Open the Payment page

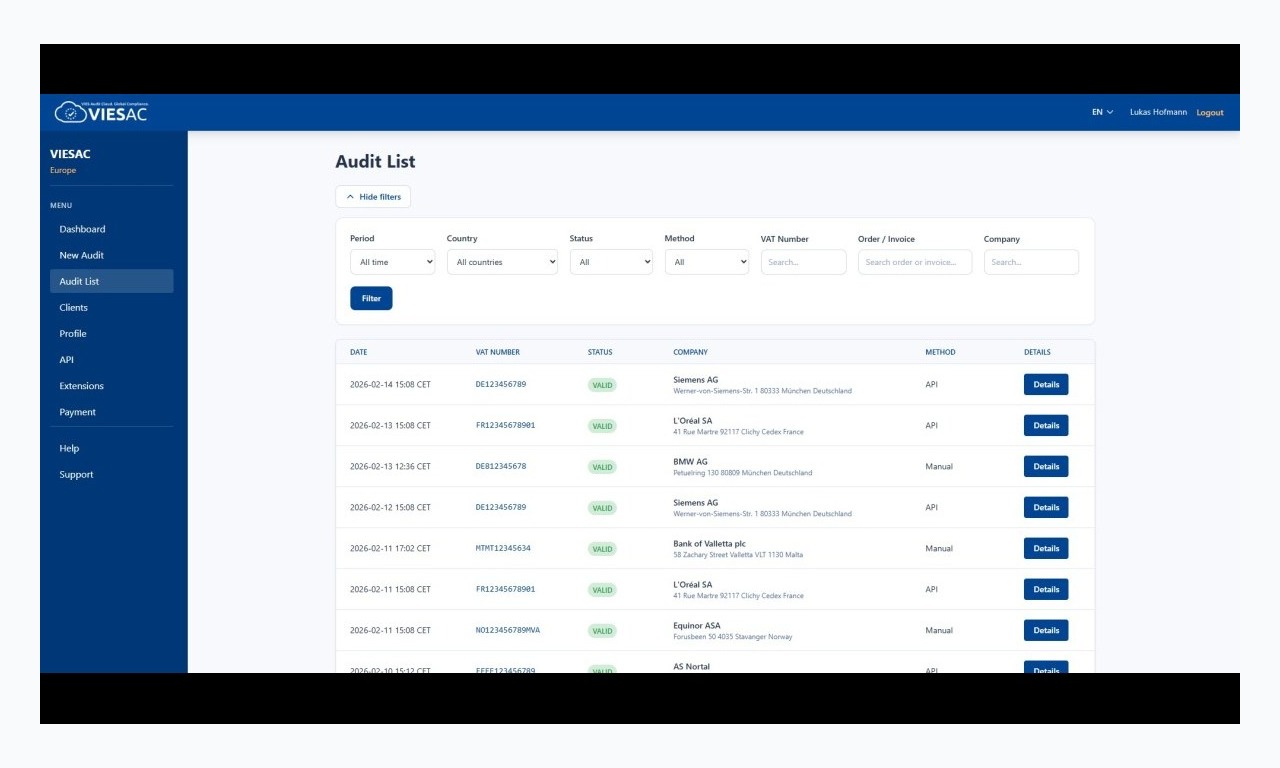111,412
